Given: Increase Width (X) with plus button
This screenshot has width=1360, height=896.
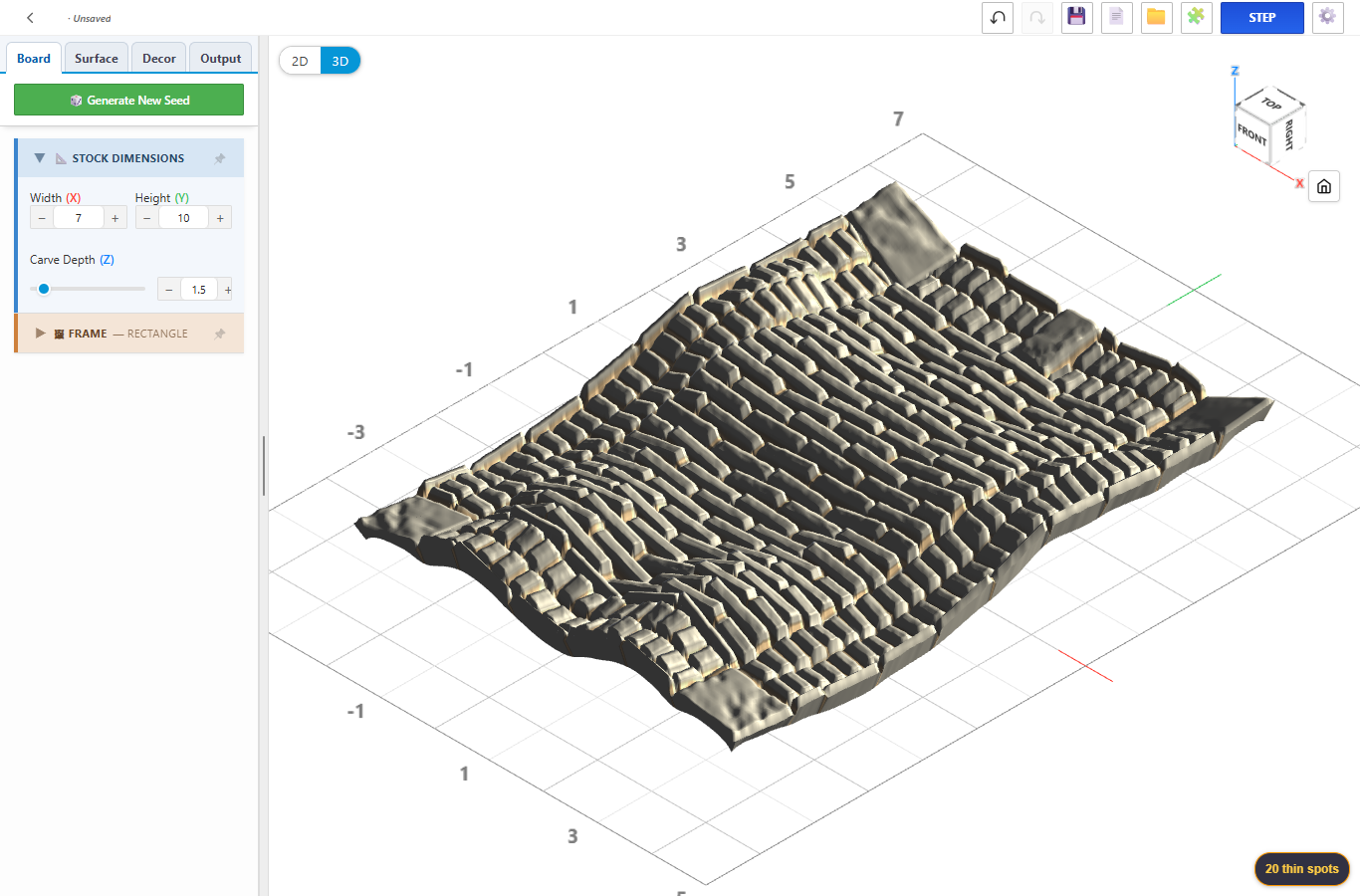Looking at the screenshot, I should pyautogui.click(x=115, y=218).
